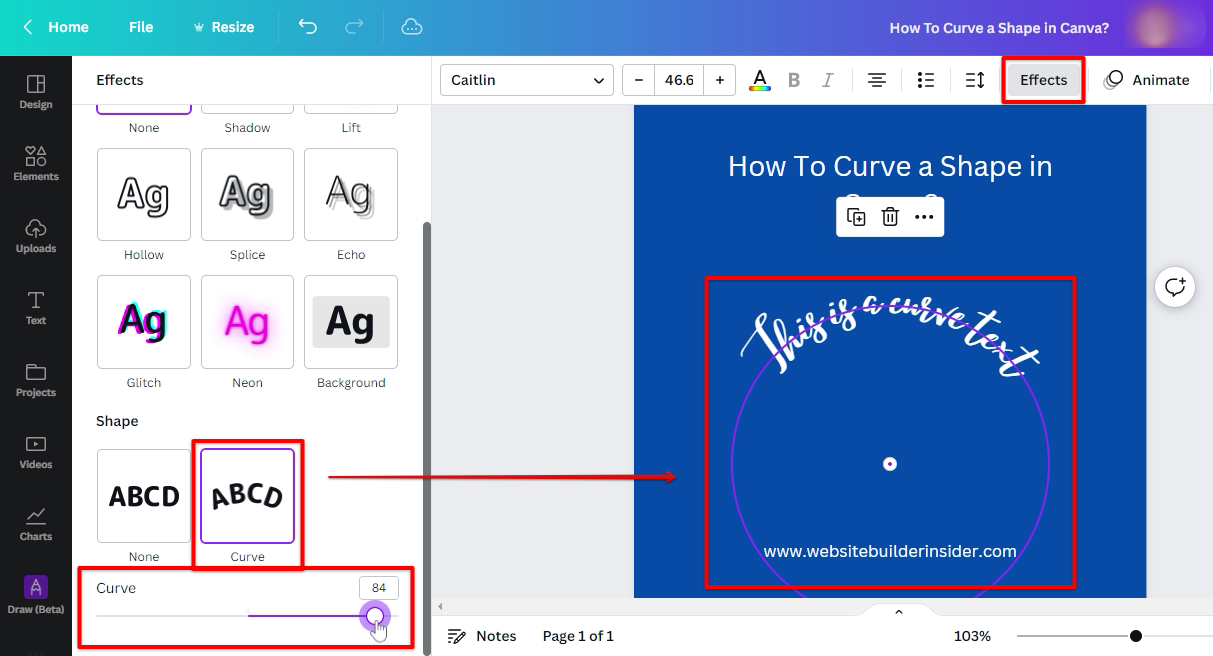Viewport: 1213px width, 656px height.
Task: Duplicate the selected element icon
Action: coord(856,217)
